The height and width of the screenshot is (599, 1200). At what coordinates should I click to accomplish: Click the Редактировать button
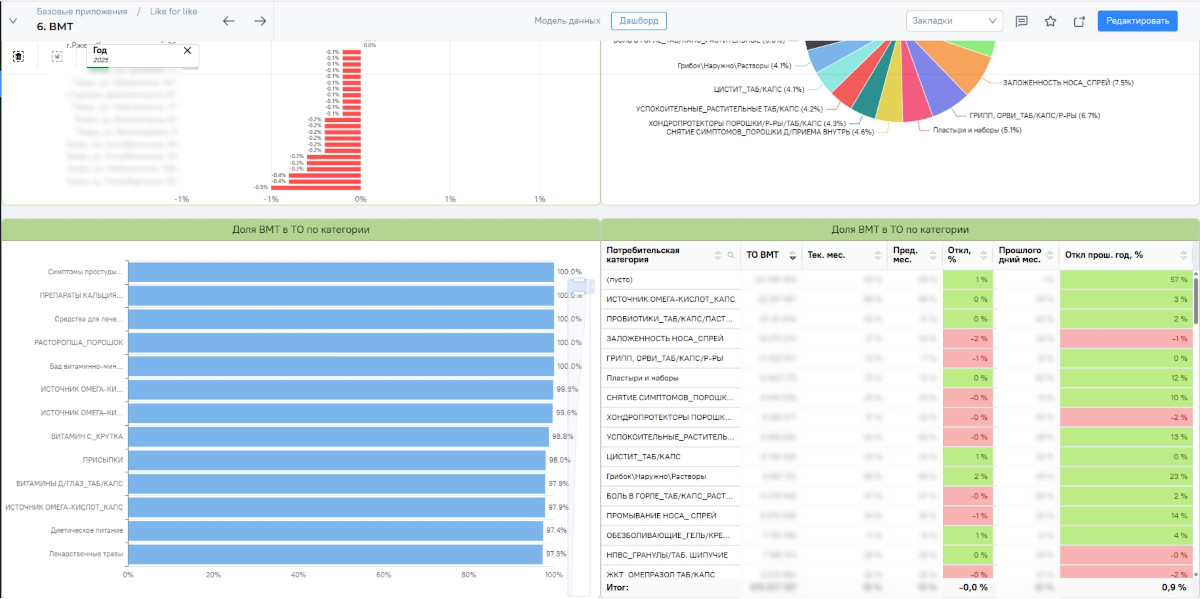tap(1137, 21)
